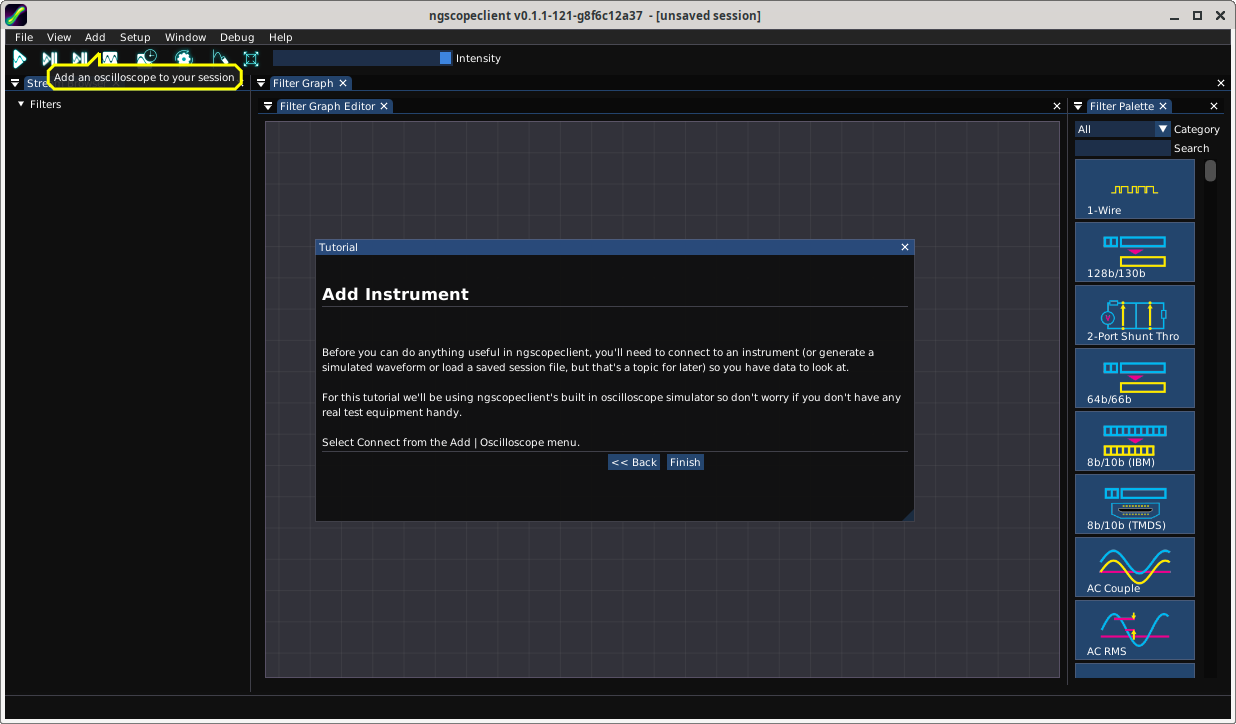Open the Add menu

pyautogui.click(x=95, y=37)
